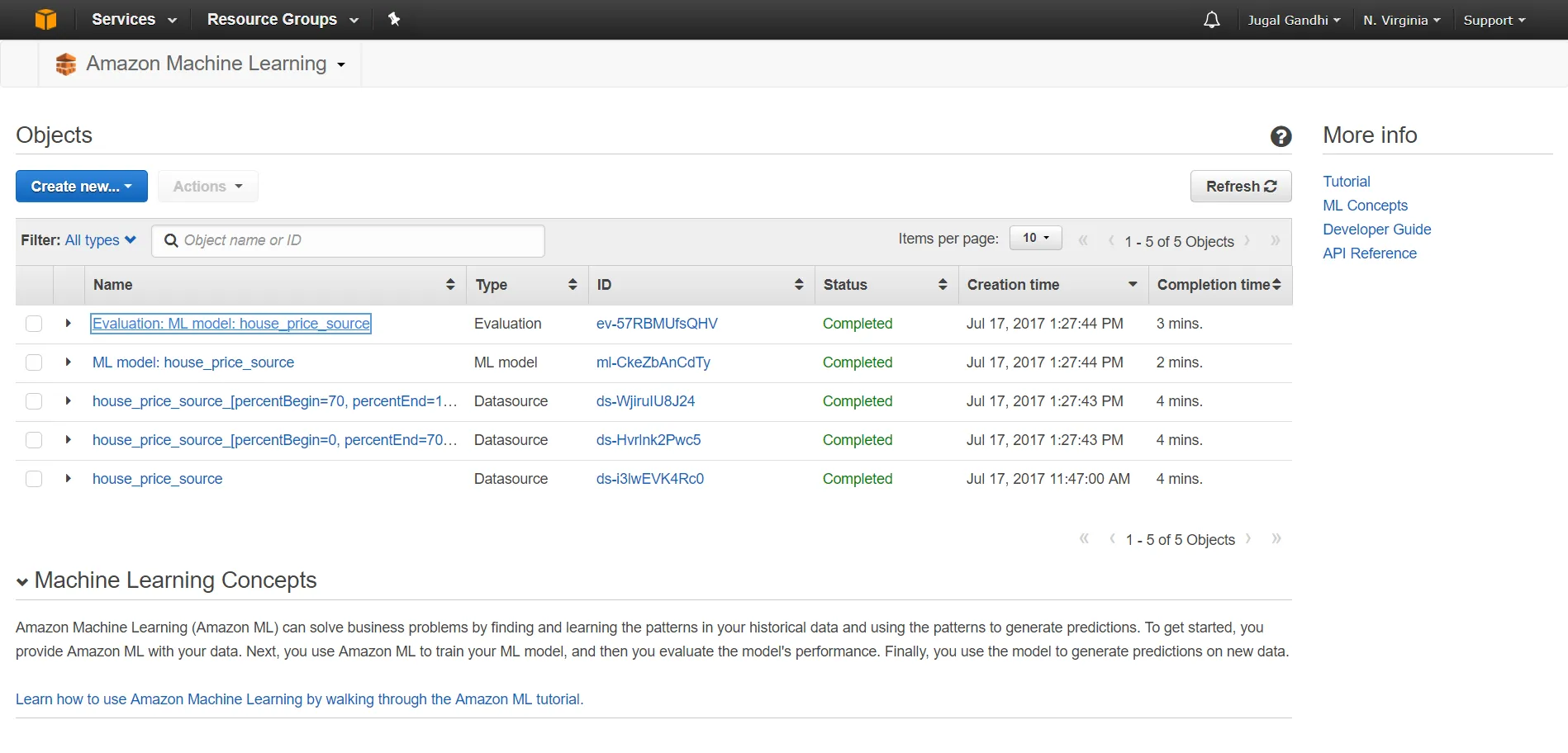Tick checkbox for ds-WjirulU8J24 datasource row

click(34, 401)
